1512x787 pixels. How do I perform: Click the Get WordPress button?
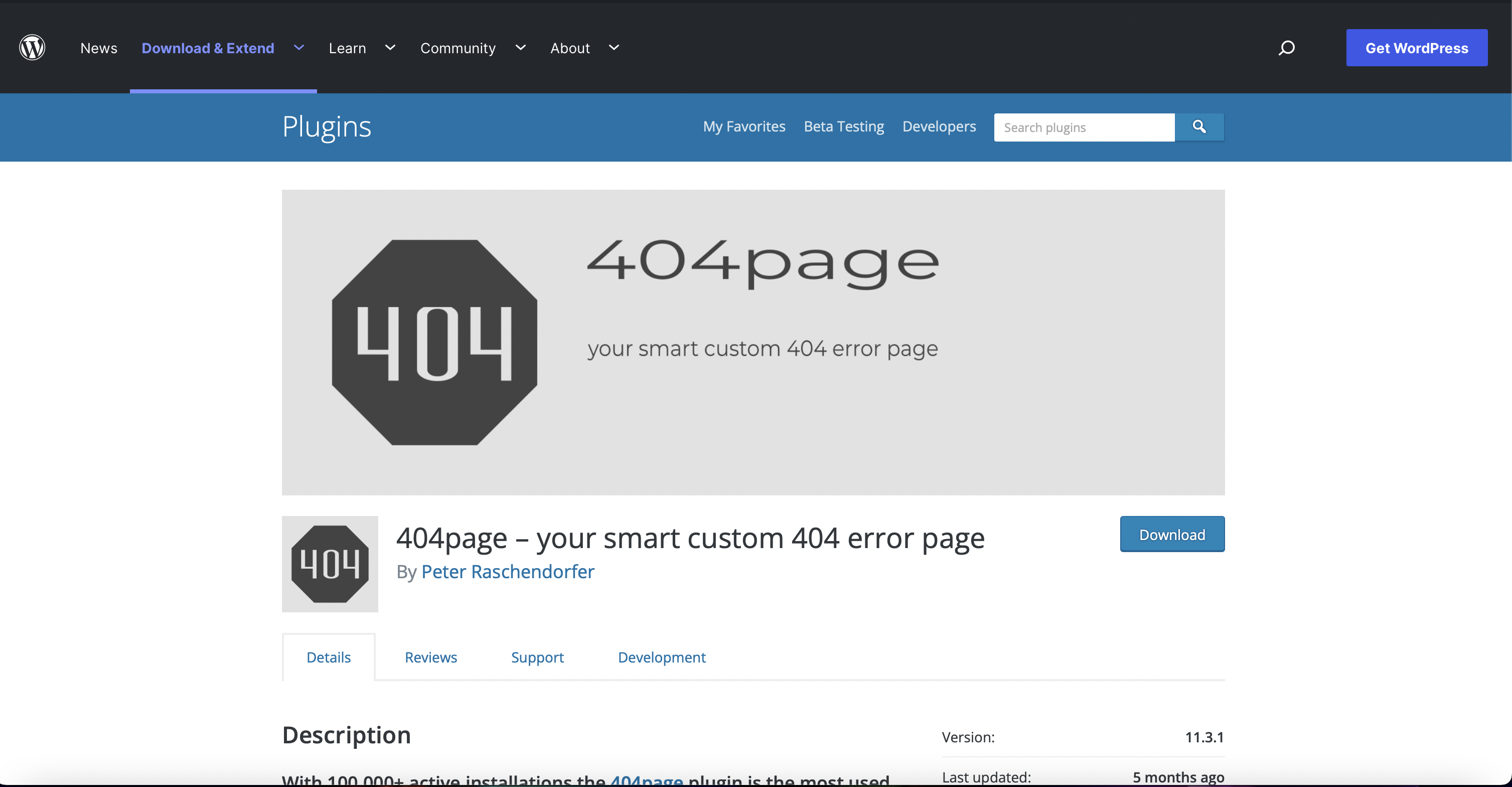[1417, 48]
